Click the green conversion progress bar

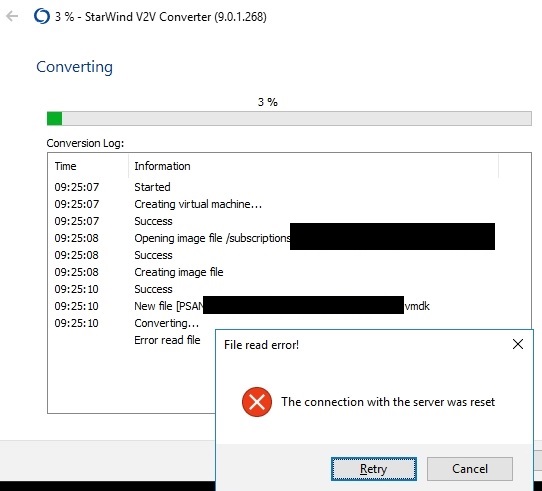tap(289, 119)
